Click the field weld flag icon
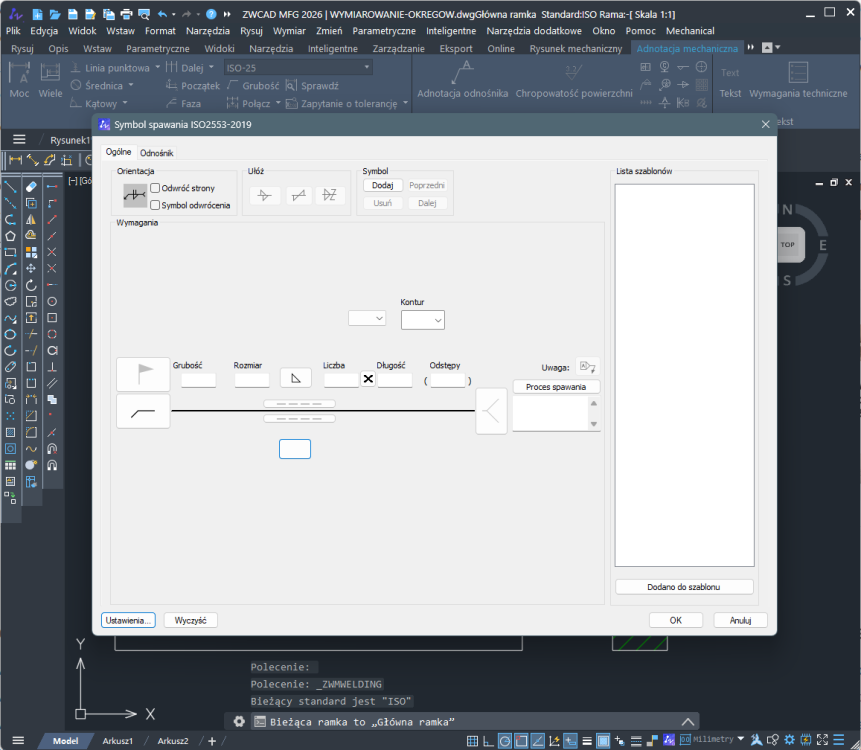The height and width of the screenshot is (750, 861). coord(143,374)
